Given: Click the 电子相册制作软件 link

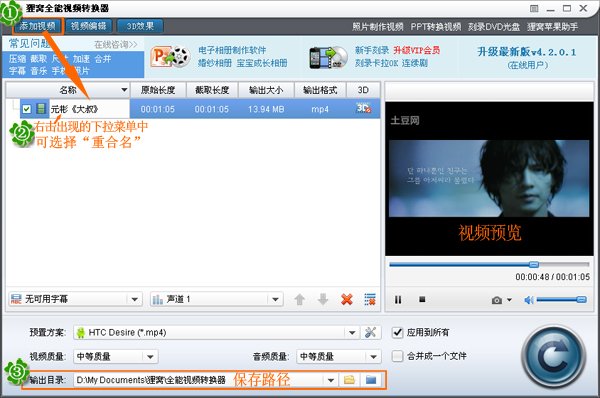Looking at the screenshot, I should click(x=232, y=50).
